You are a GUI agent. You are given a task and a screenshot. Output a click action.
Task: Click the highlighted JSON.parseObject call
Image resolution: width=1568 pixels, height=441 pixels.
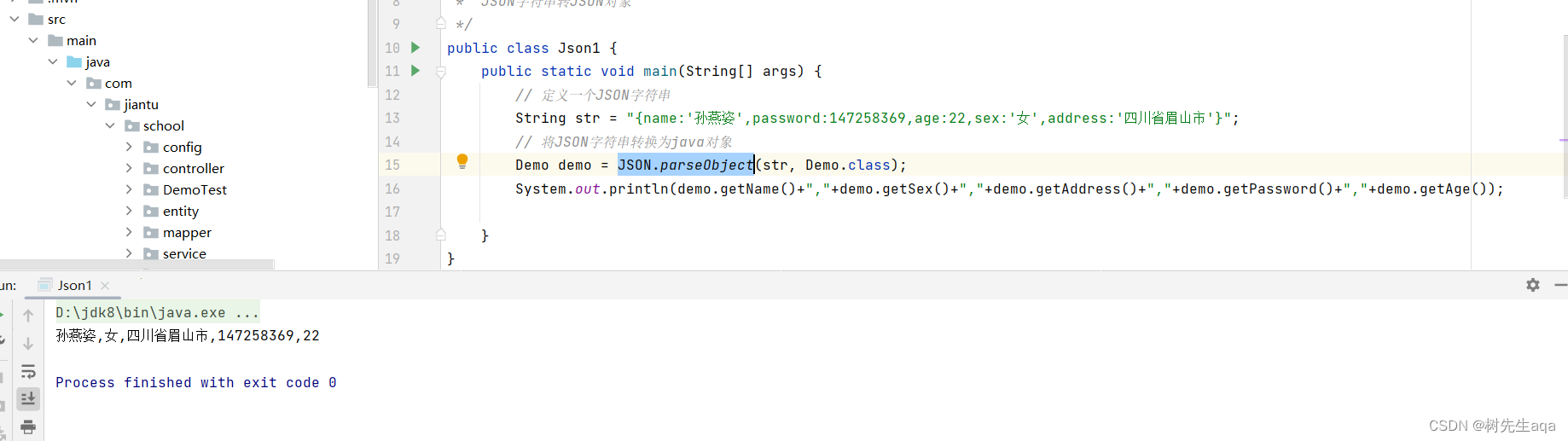686,165
